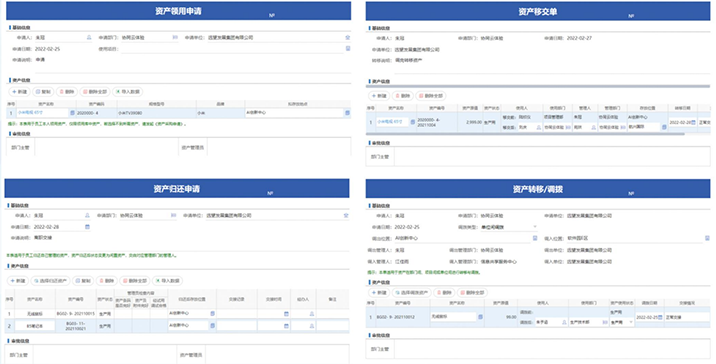Open 调入位置 picker in 资产转移/调拨 form
The height and width of the screenshot is (364, 716).
(707, 238)
